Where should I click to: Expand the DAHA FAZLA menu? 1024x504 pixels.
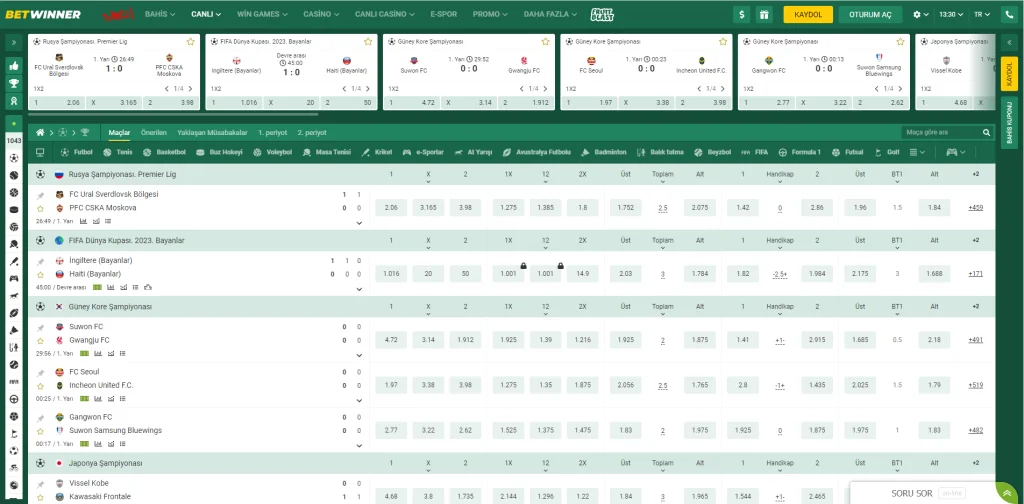click(551, 14)
